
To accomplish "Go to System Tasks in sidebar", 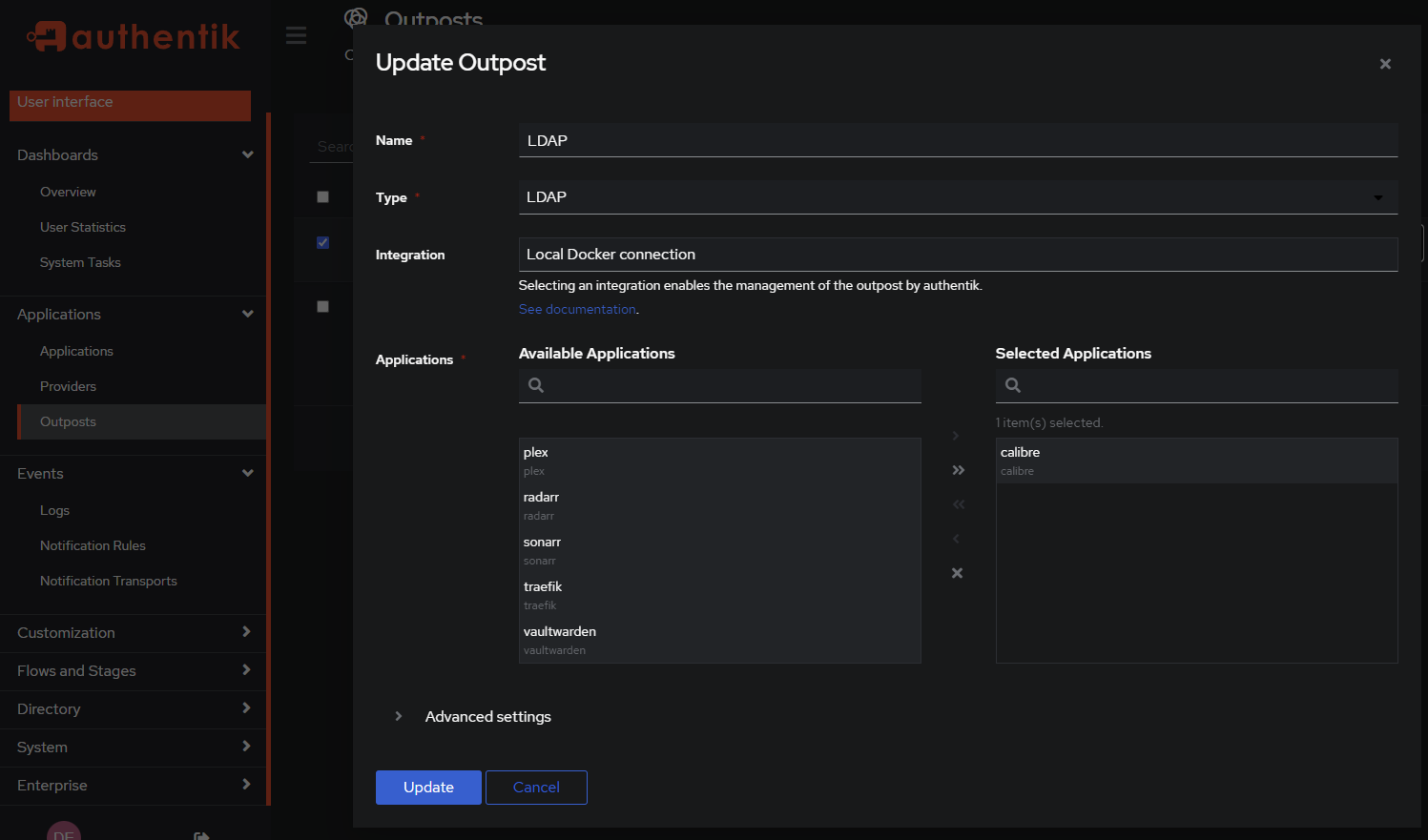I will click(x=80, y=262).
